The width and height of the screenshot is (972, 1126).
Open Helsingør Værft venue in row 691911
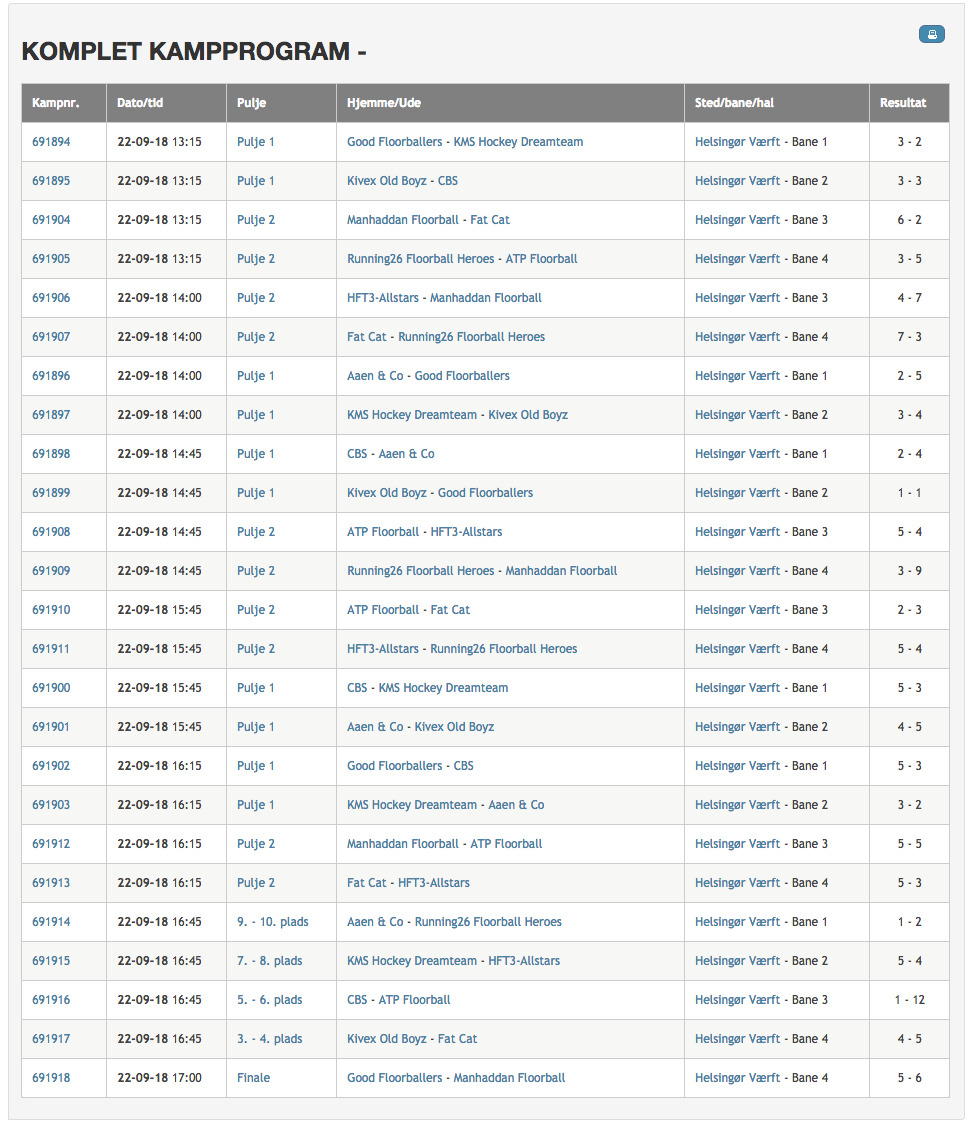(737, 649)
